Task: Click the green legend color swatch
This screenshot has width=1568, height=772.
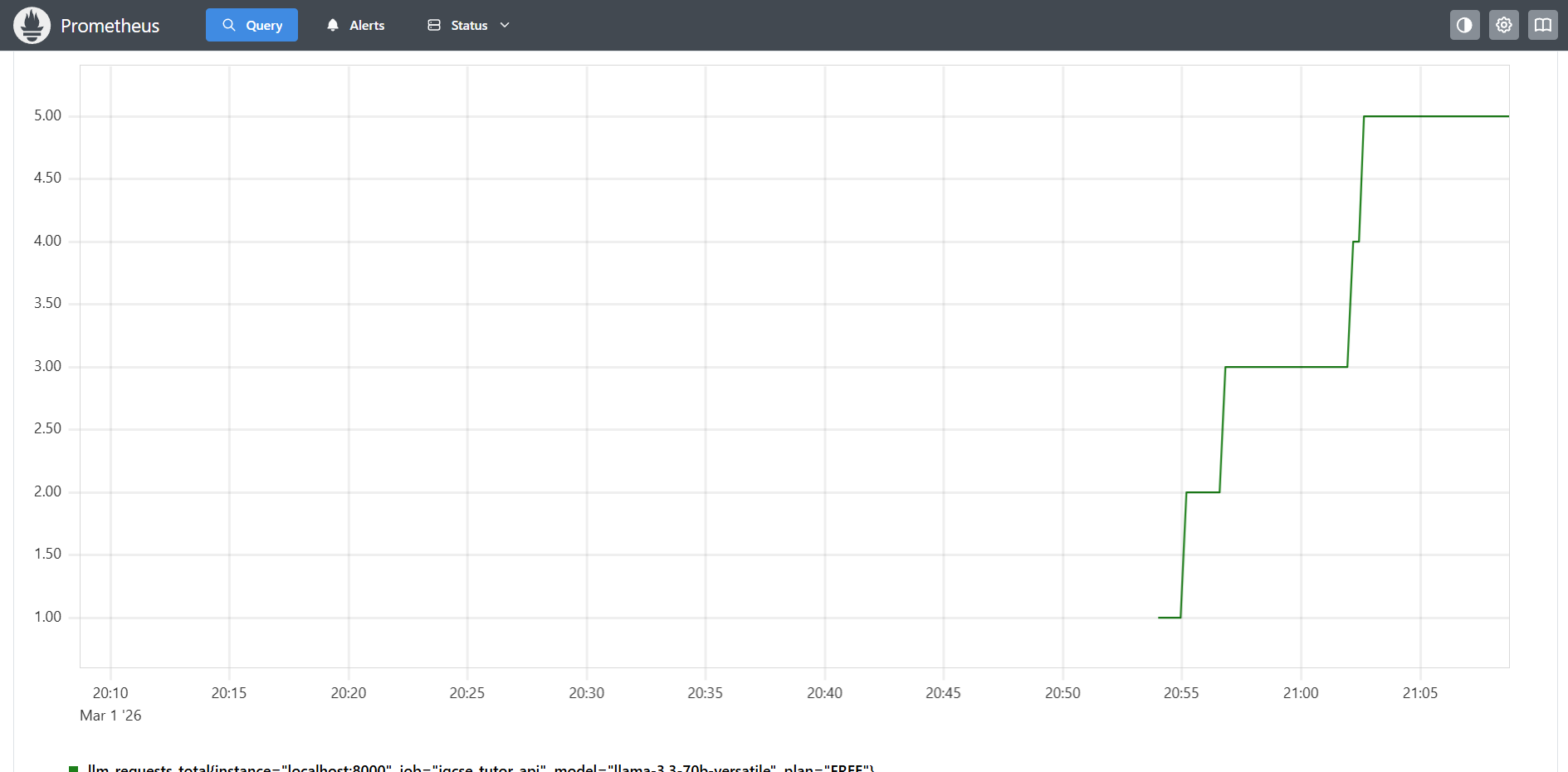Action: 74,769
